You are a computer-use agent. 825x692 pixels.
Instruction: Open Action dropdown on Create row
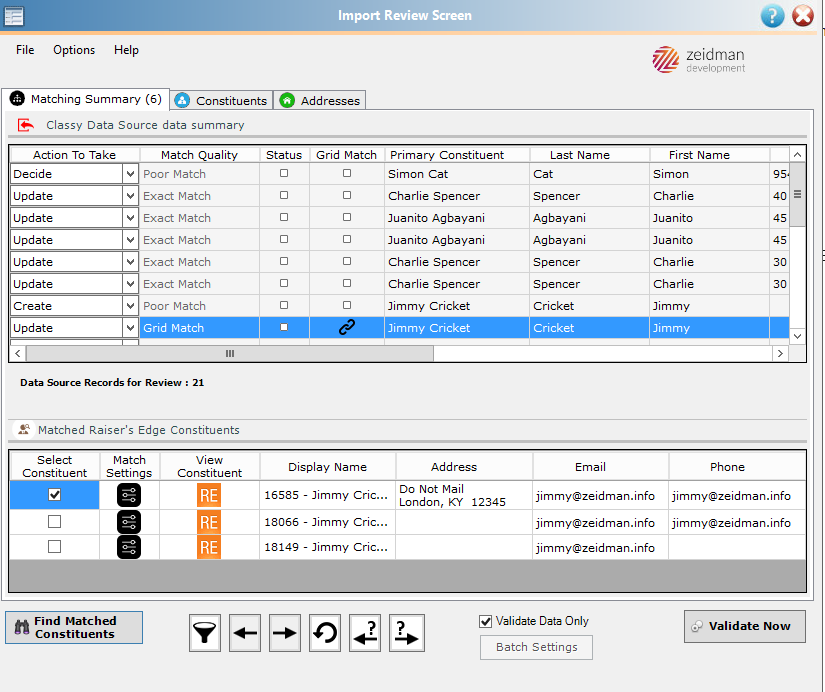[130, 306]
